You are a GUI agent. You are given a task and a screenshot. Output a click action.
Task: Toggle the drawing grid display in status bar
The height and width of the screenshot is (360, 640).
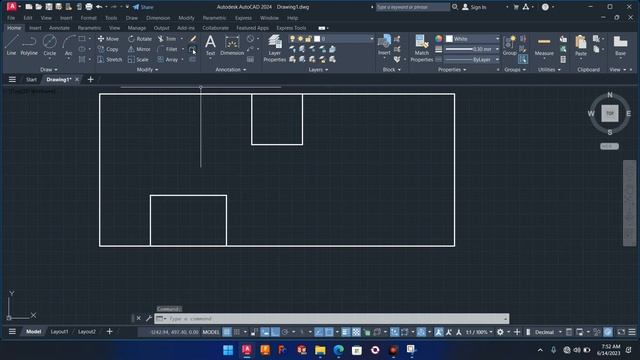click(227, 332)
